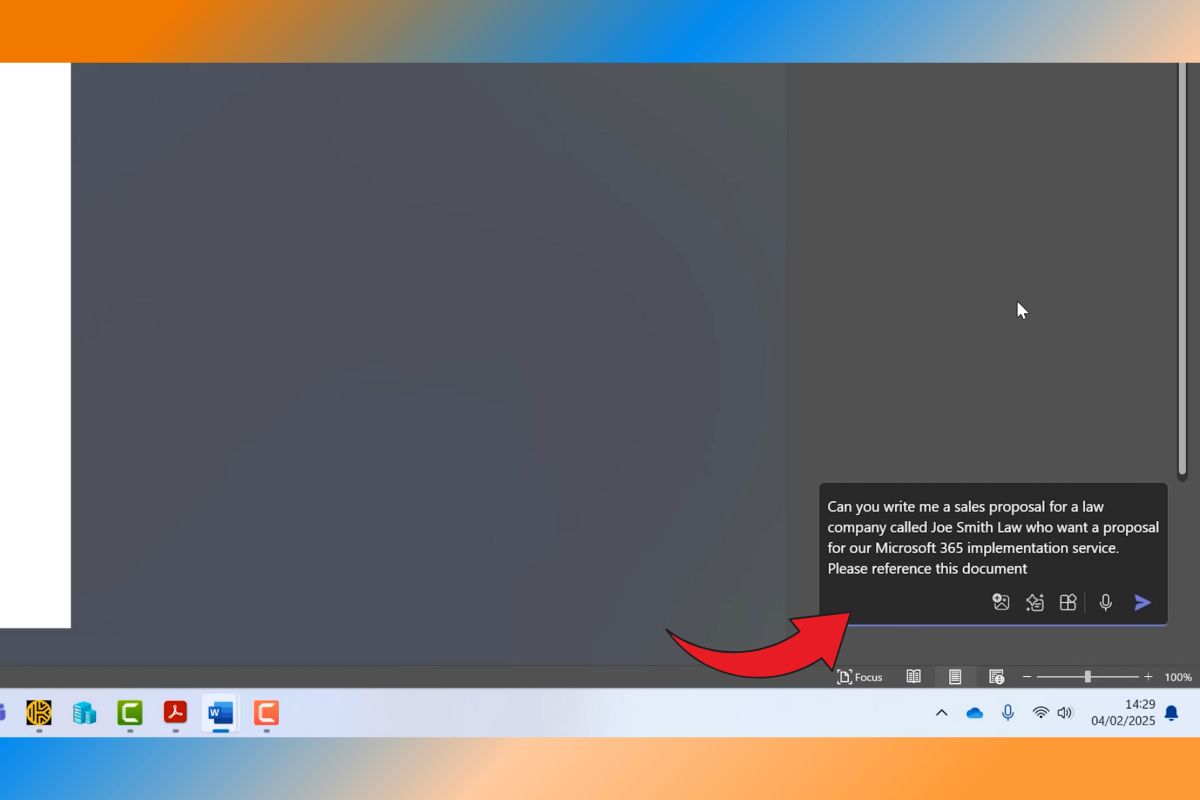1200x800 pixels.
Task: Click the zoom slider handle
Action: pos(1087,677)
